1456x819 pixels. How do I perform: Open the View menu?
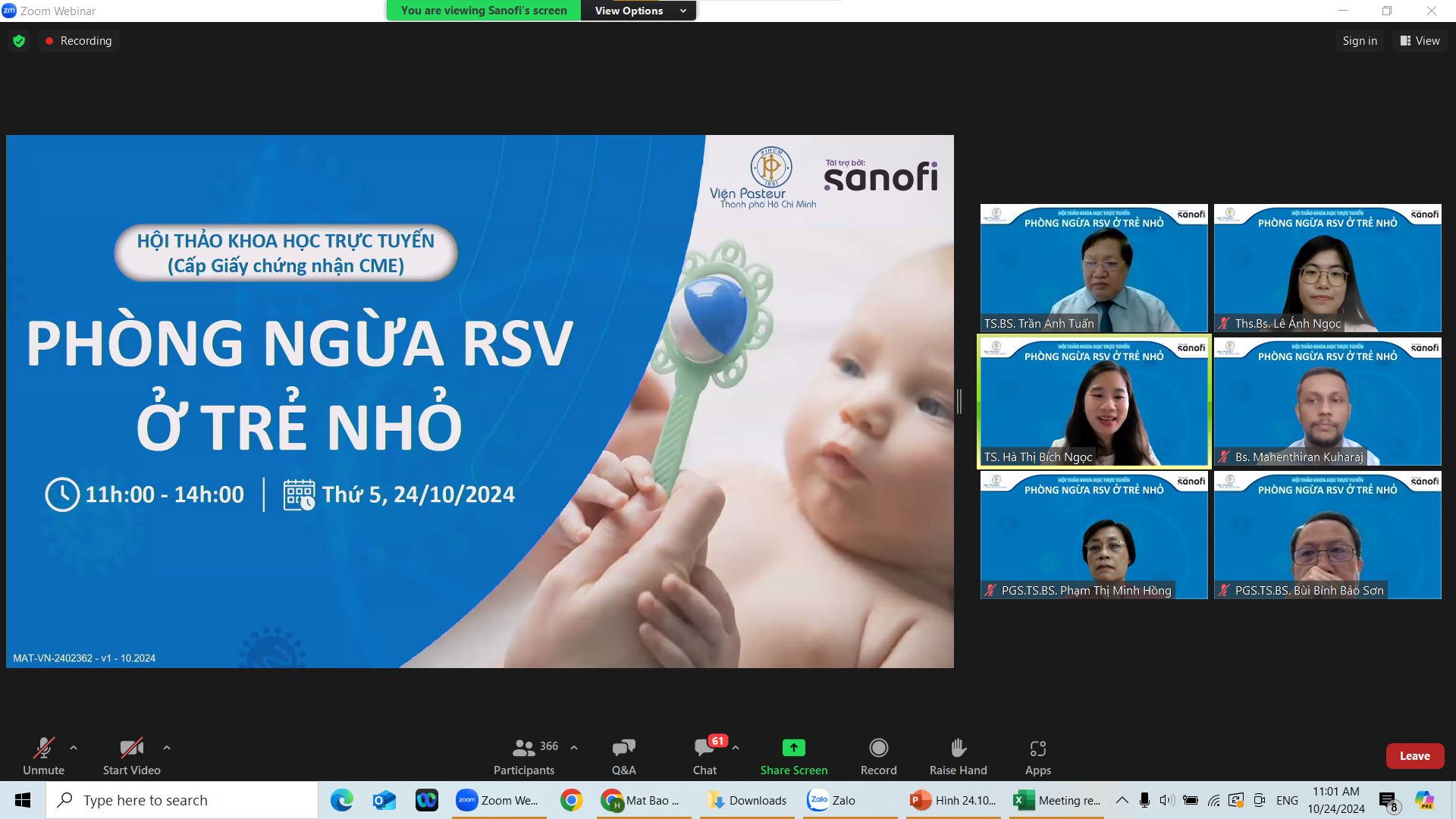[x=1419, y=40]
